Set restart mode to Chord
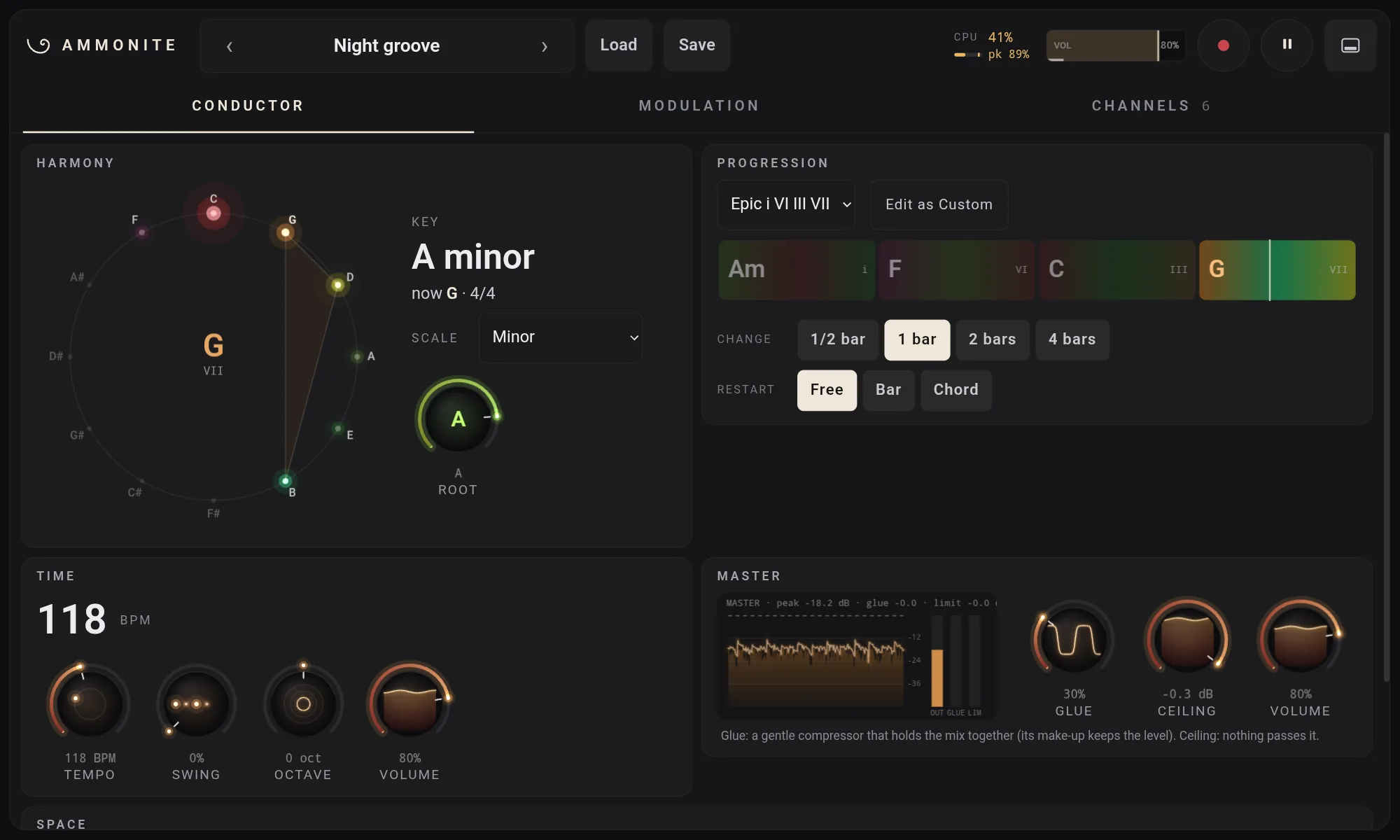The image size is (1400, 840). pos(955,390)
